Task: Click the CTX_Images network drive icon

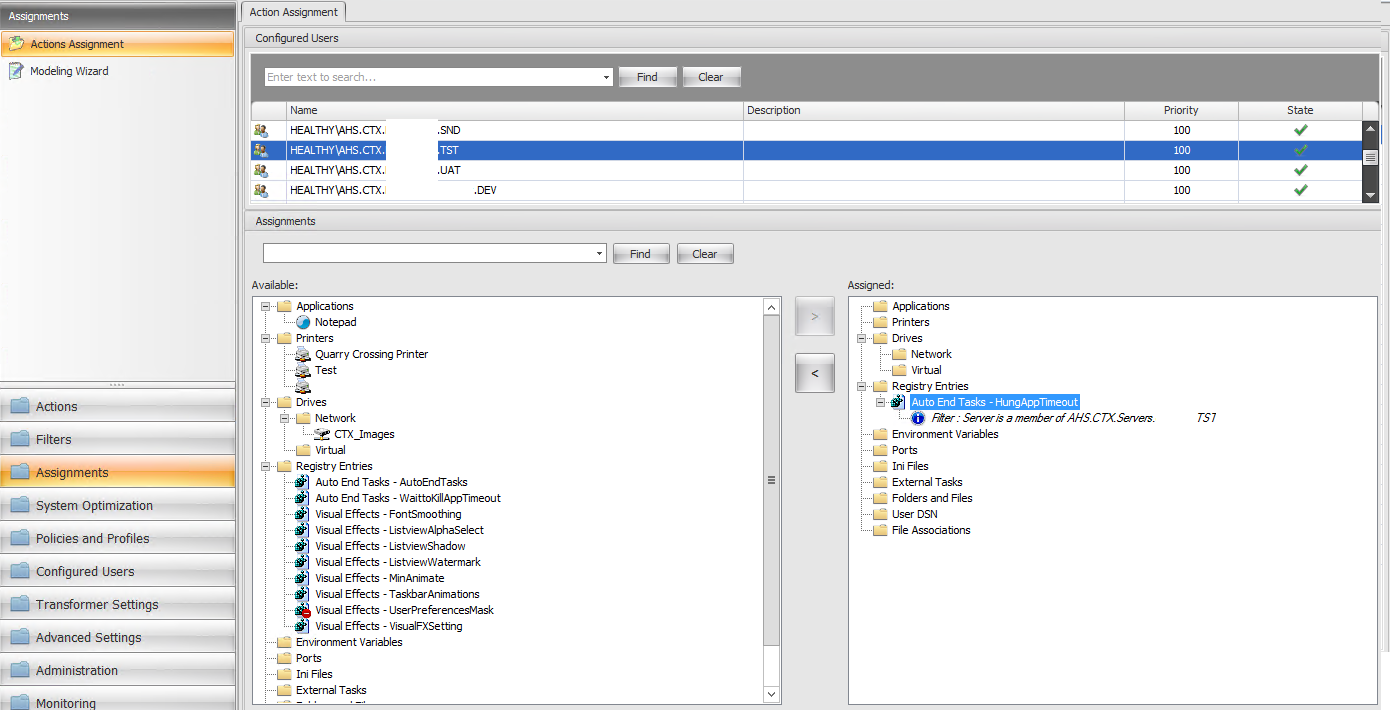Action: tap(322, 434)
